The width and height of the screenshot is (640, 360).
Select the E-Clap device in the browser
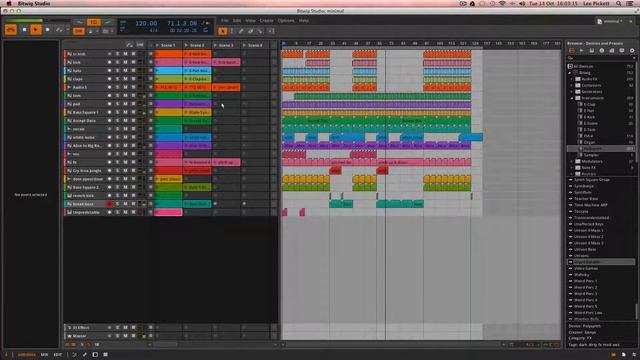pyautogui.click(x=589, y=104)
